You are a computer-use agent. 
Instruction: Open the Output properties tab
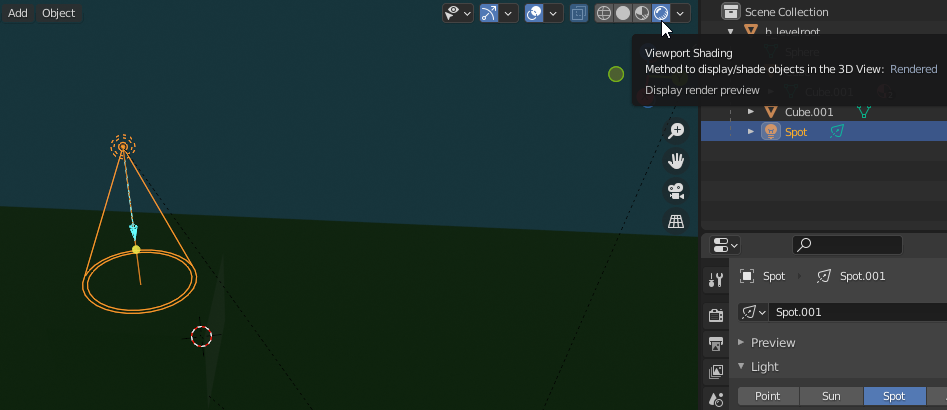[x=716, y=344]
